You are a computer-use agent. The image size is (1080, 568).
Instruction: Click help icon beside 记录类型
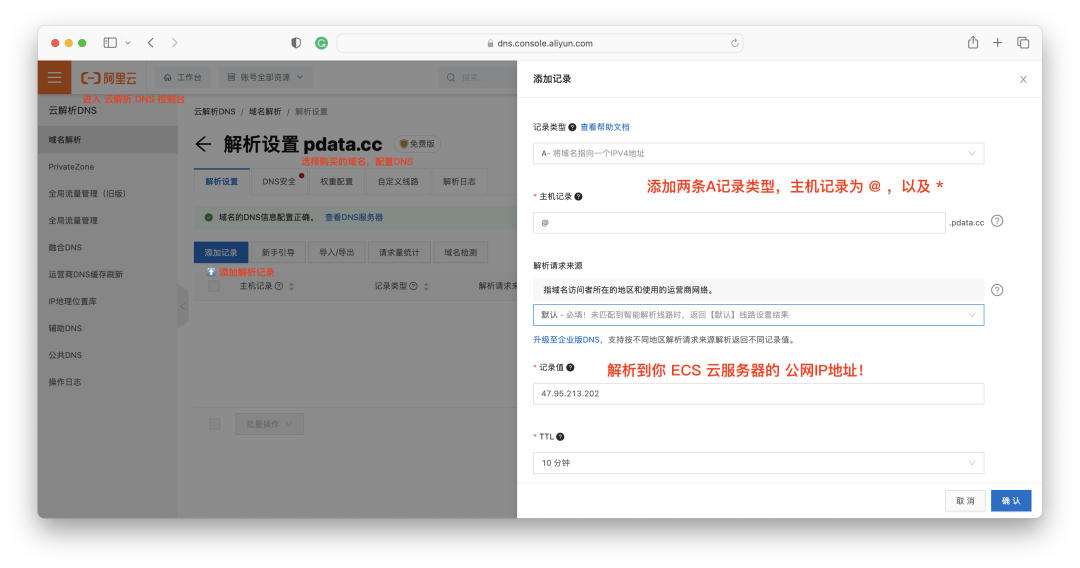tap(572, 127)
